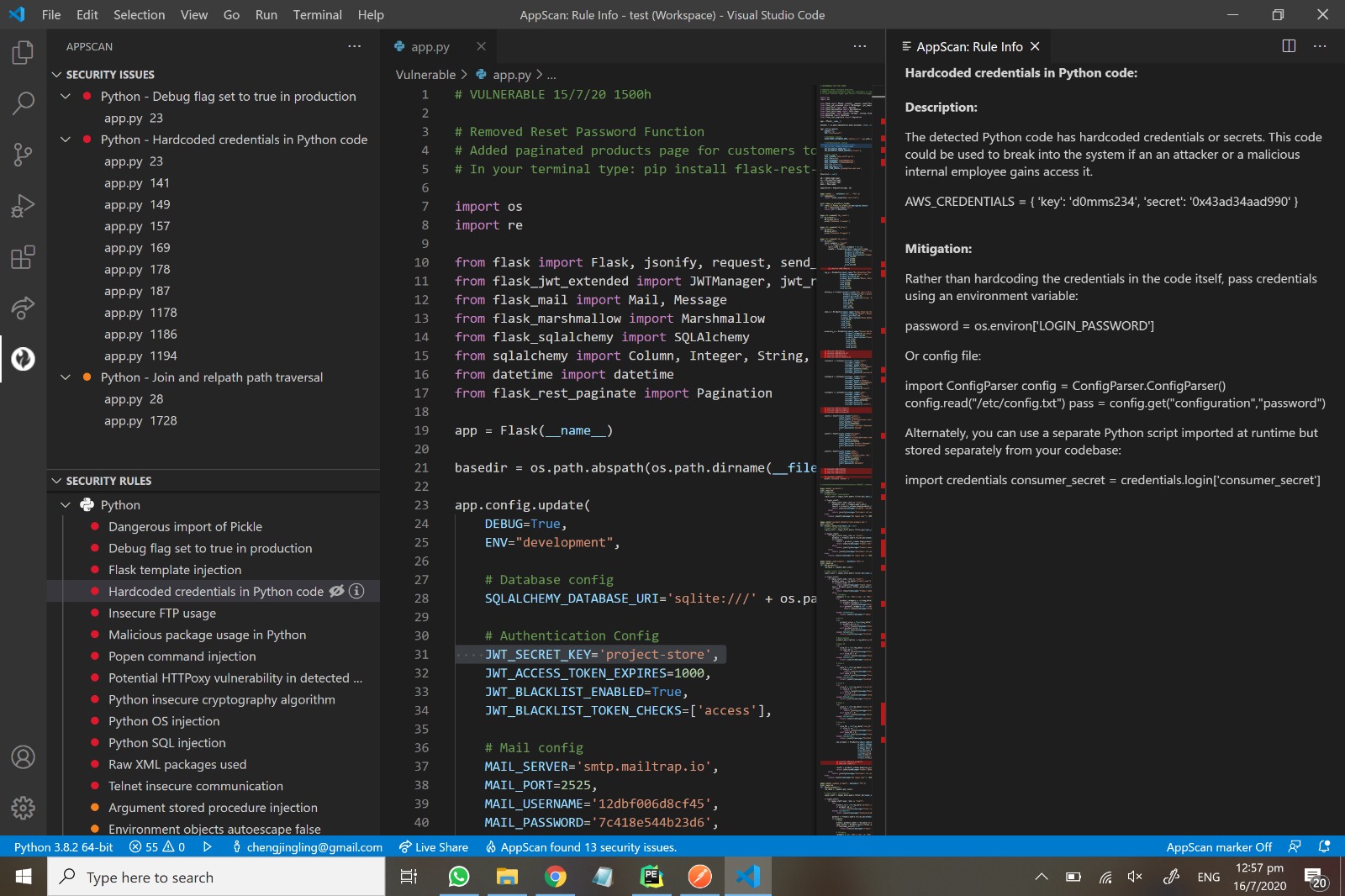Viewport: 1345px width, 896px height.
Task: Open the Accounts menu icon
Action: click(23, 757)
